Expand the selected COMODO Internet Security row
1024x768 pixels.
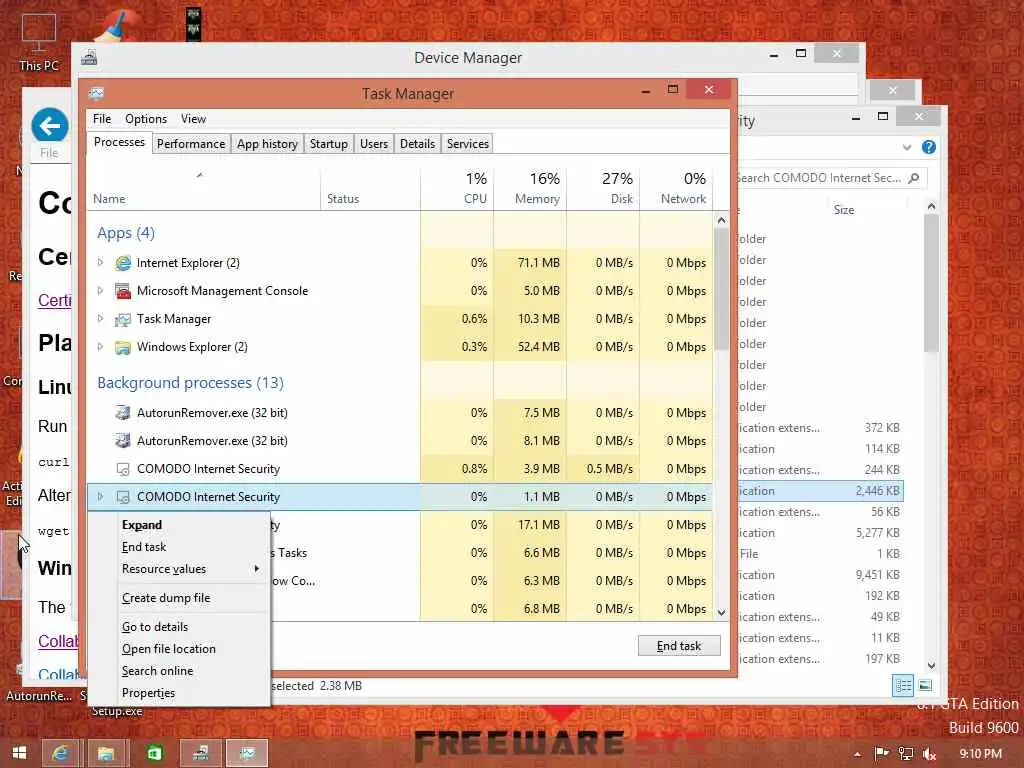[100, 497]
